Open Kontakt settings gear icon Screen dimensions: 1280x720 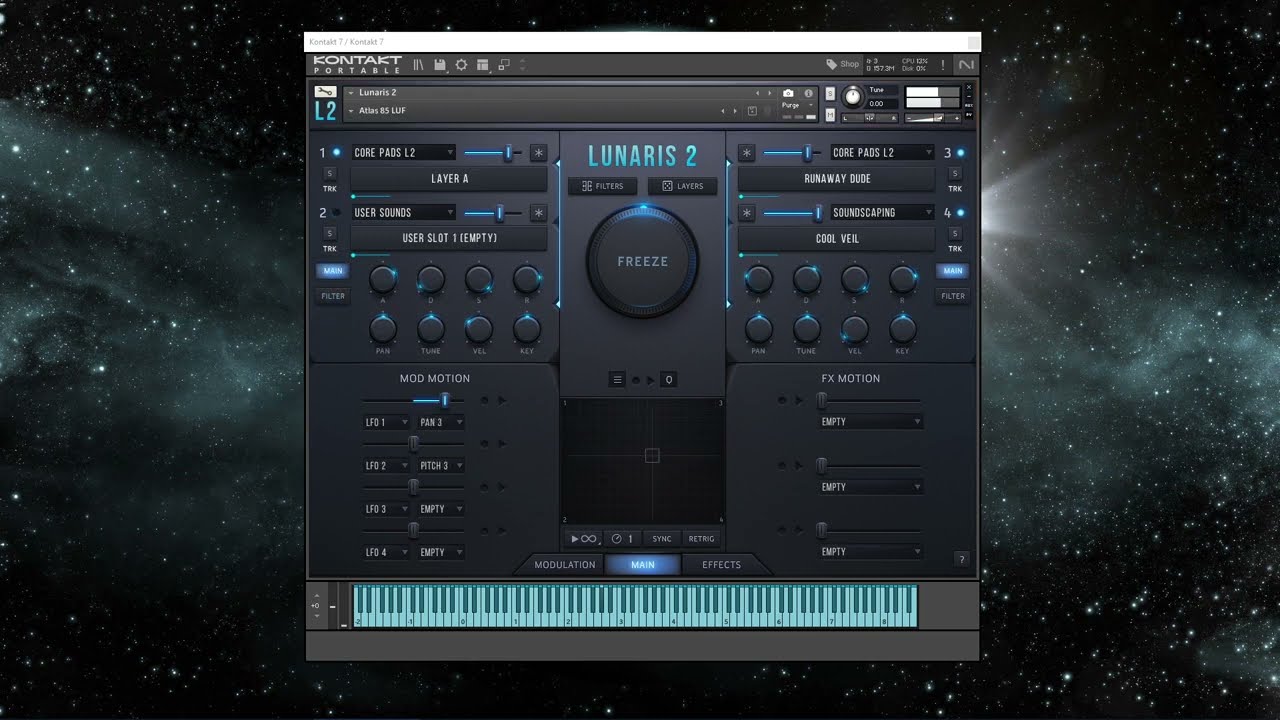(461, 64)
